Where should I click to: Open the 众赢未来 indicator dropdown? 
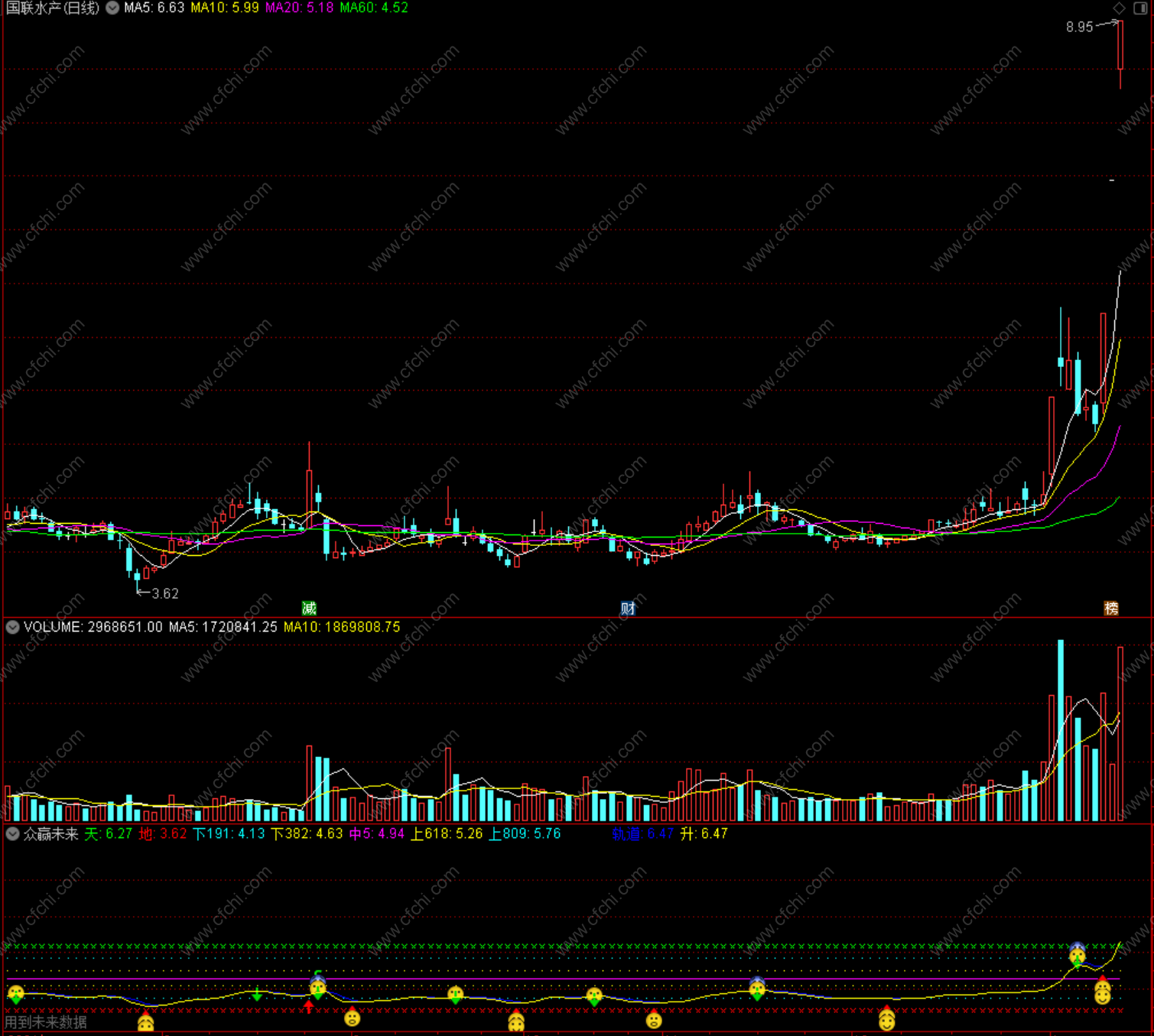pyautogui.click(x=12, y=833)
